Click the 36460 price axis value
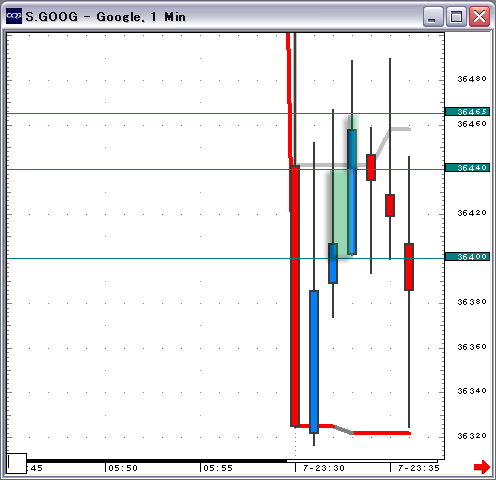Screen dimensions: 496x480 472,124
